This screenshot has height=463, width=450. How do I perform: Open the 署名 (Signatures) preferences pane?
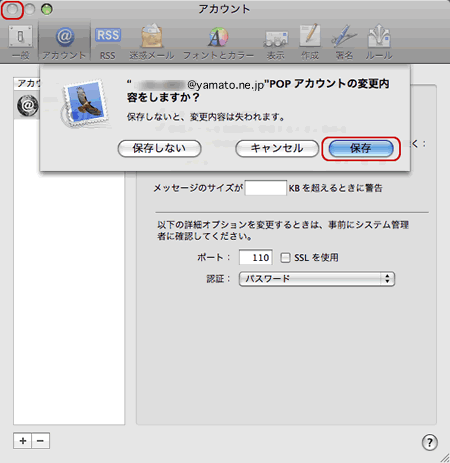(344, 42)
